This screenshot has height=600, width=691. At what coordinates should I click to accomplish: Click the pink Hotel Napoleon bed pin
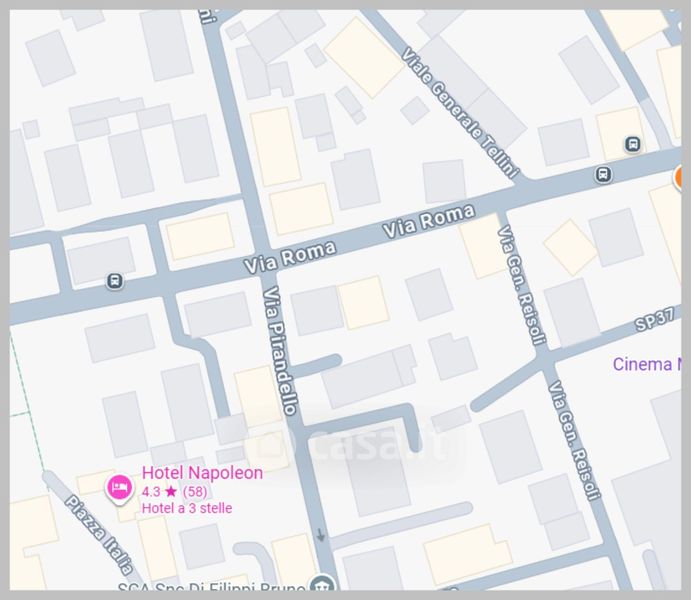pos(120,488)
